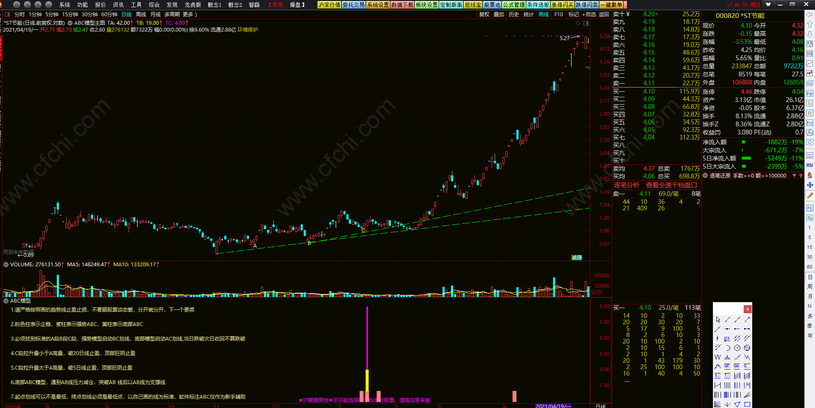Click the up arrow icon in right sidebar

[810, 24]
